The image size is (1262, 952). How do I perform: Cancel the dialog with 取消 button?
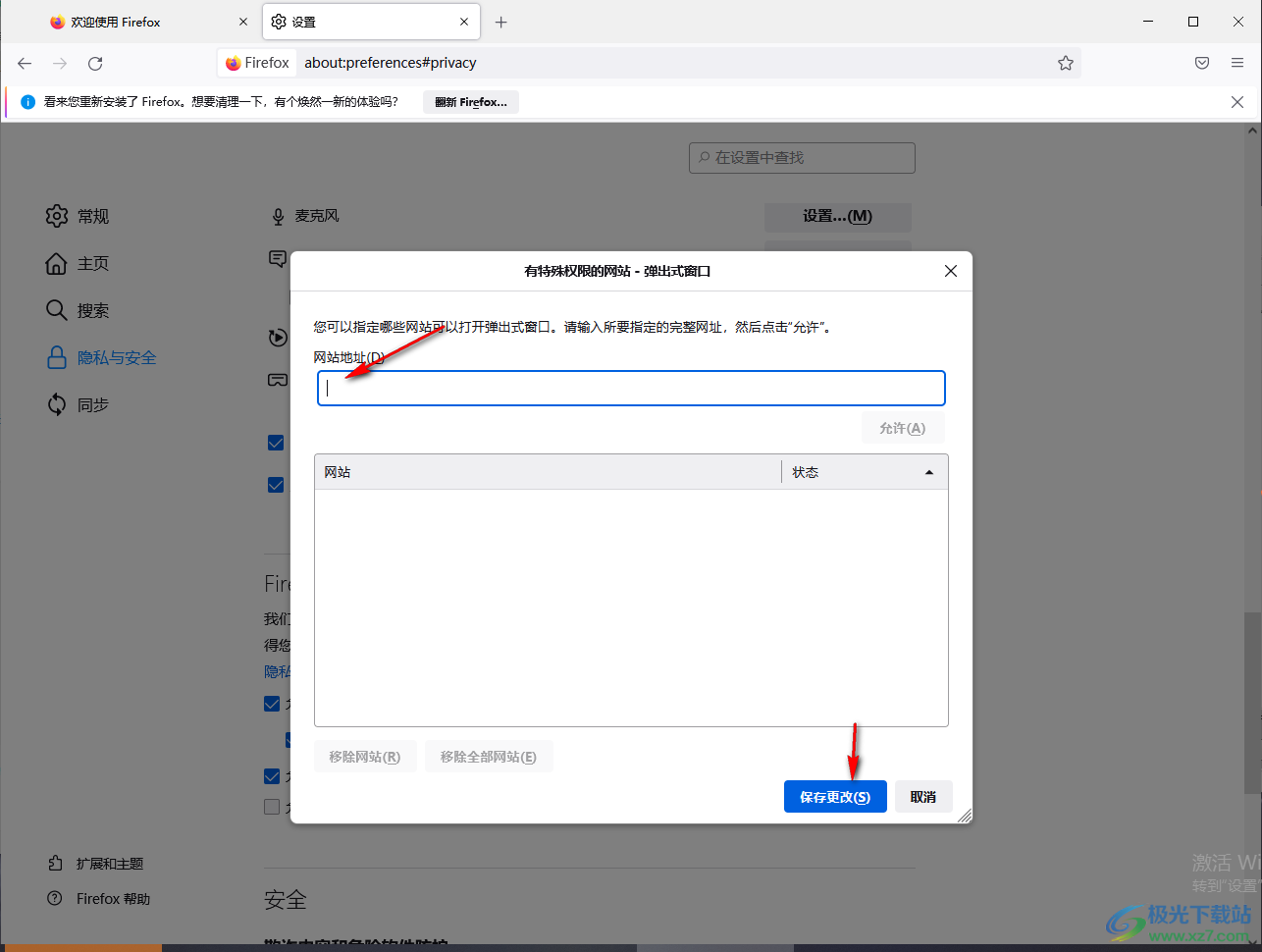[x=923, y=797]
